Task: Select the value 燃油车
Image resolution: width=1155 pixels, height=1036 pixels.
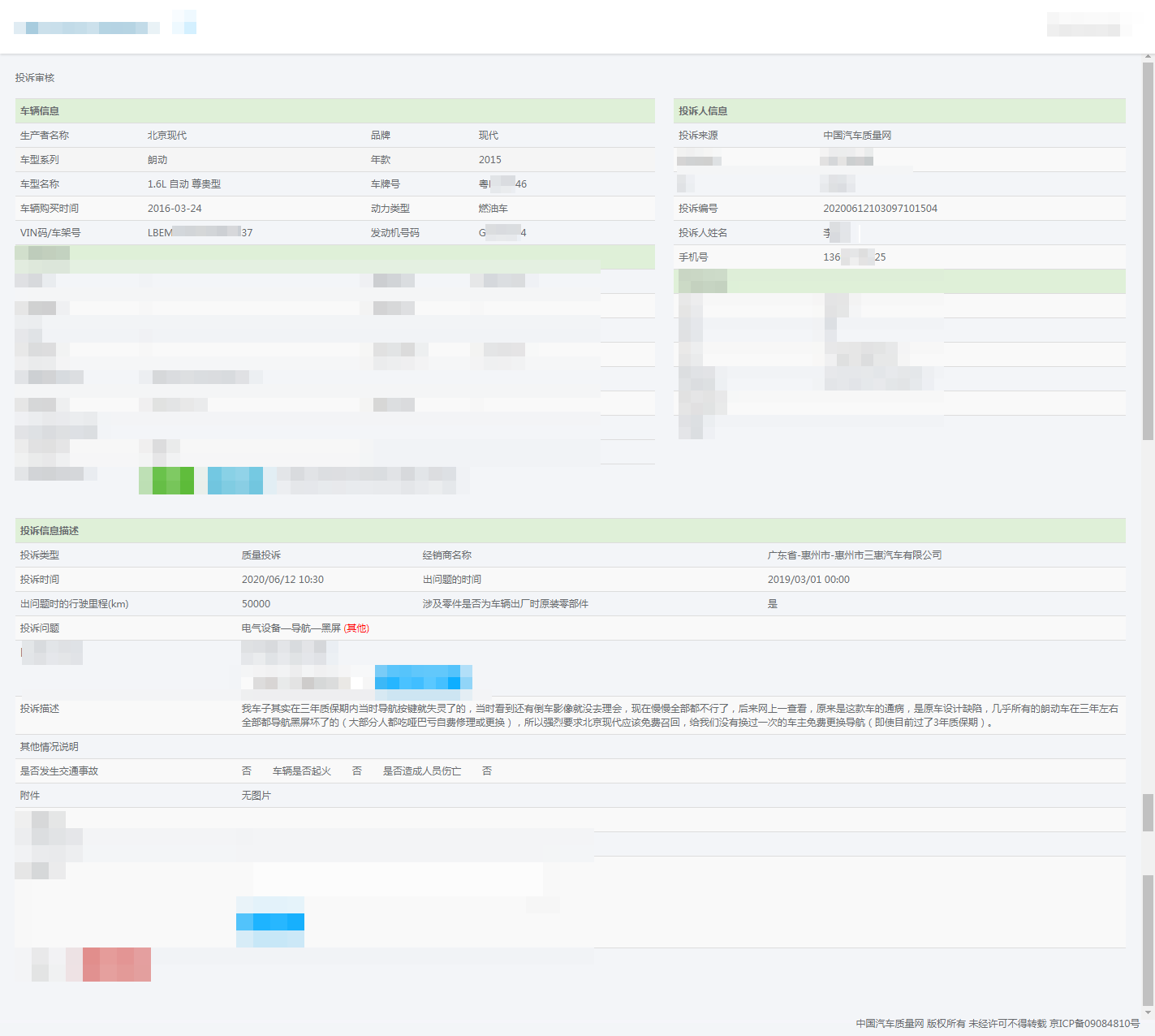Action: click(x=493, y=209)
